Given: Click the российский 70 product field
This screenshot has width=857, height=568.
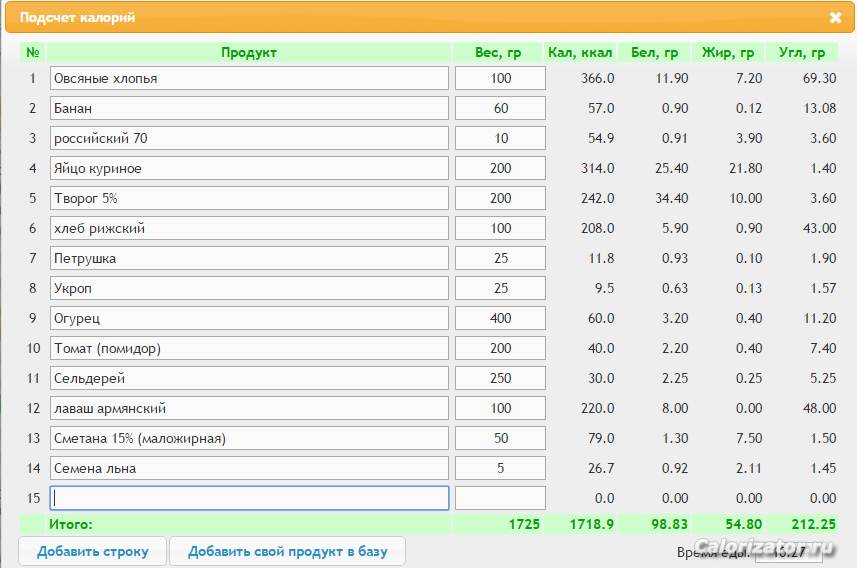Looking at the screenshot, I should point(249,138).
